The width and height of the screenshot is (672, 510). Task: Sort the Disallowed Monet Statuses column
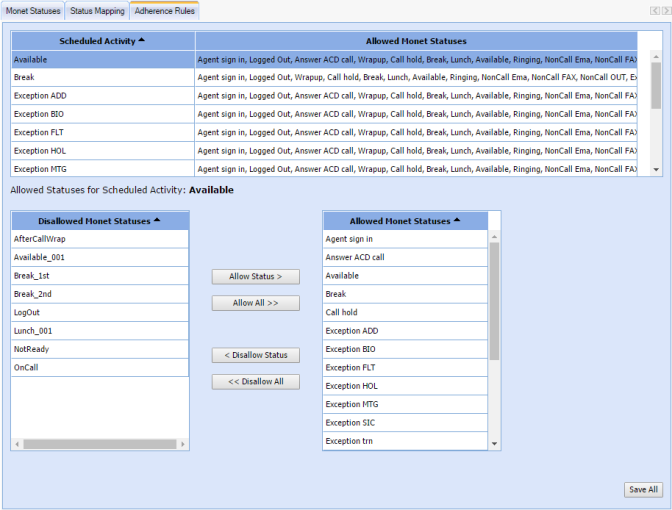pyautogui.click(x=99, y=220)
